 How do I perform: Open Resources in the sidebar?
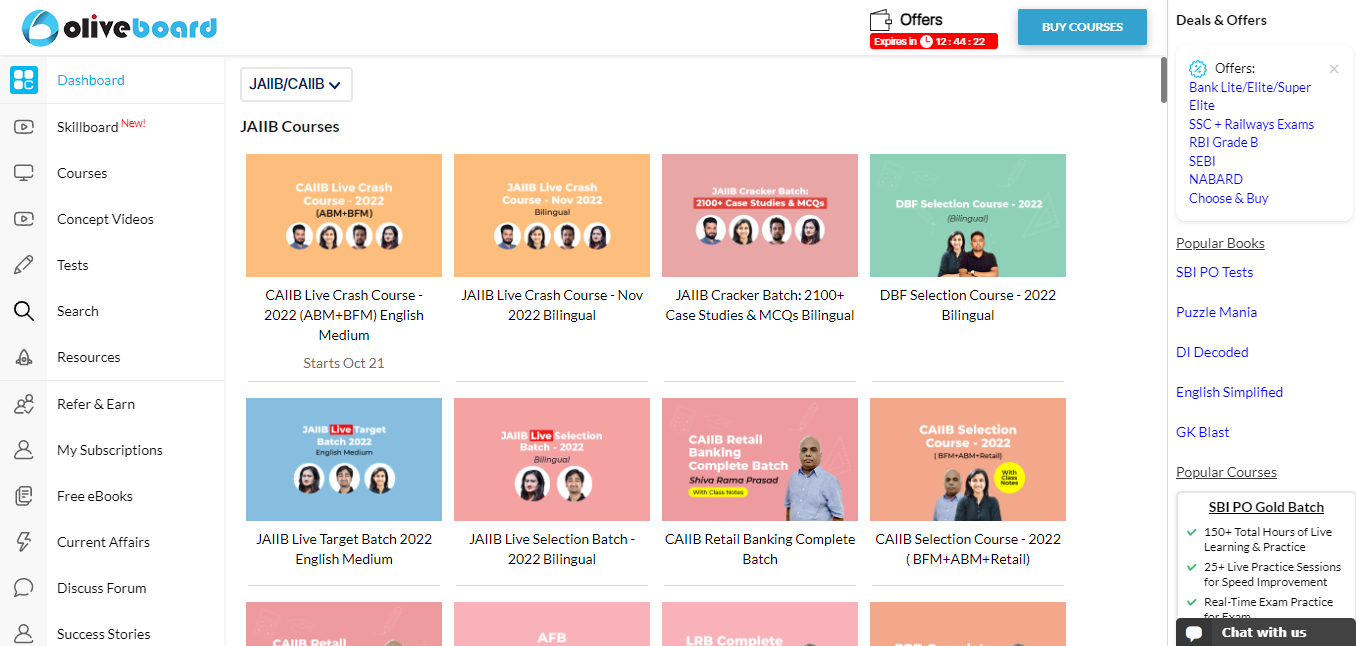pos(89,357)
